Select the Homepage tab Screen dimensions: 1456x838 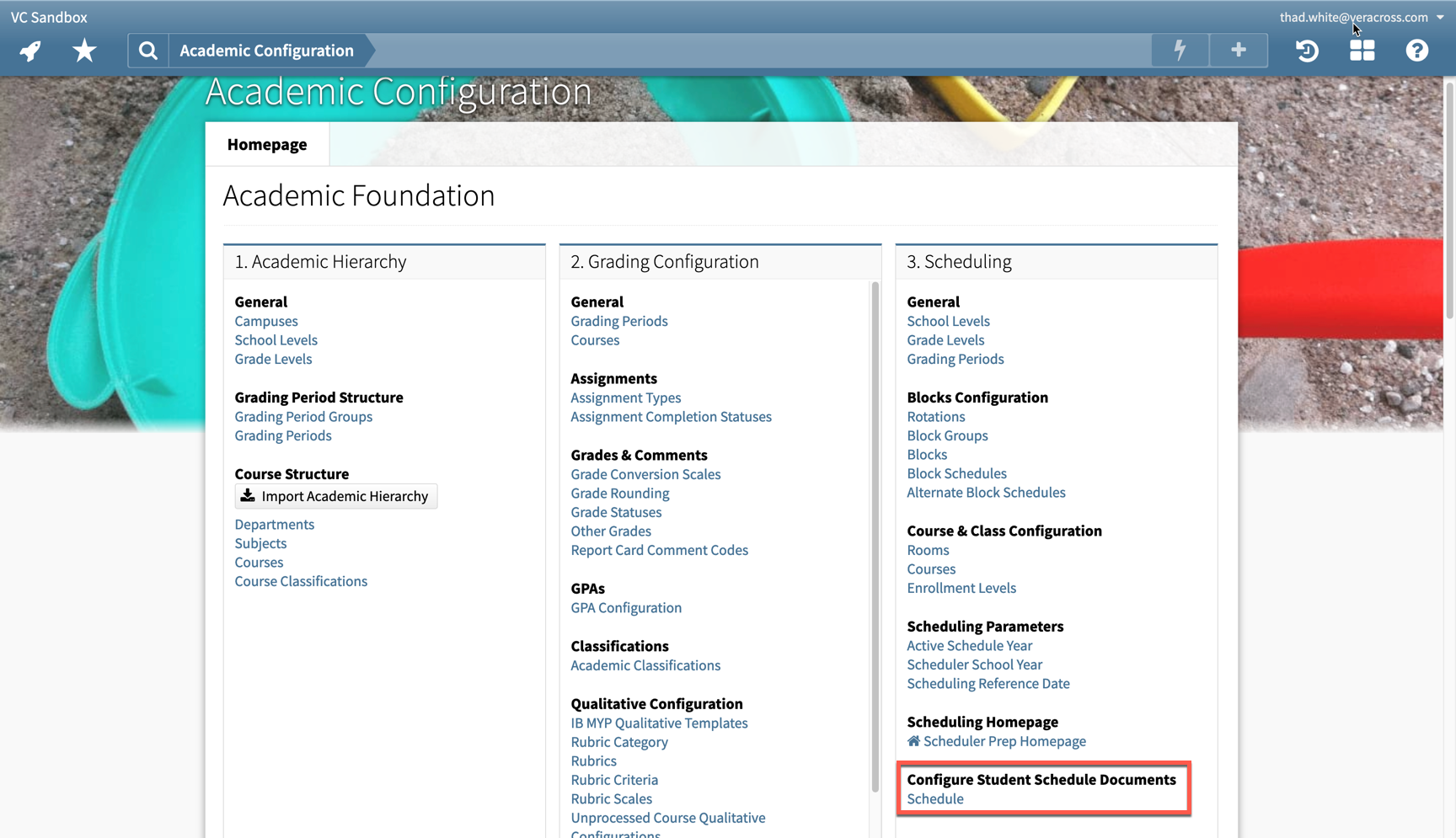click(267, 144)
